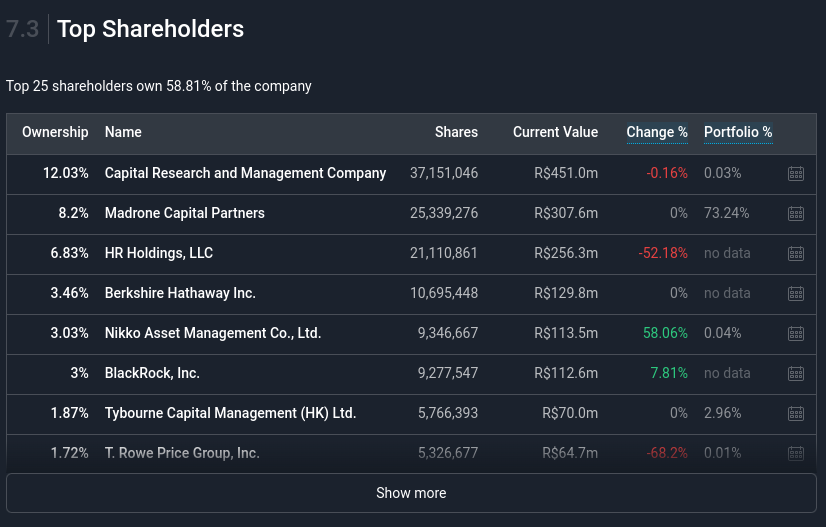Image resolution: width=826 pixels, height=527 pixels.
Task: Click the R$70.0m current value
Action: point(570,413)
